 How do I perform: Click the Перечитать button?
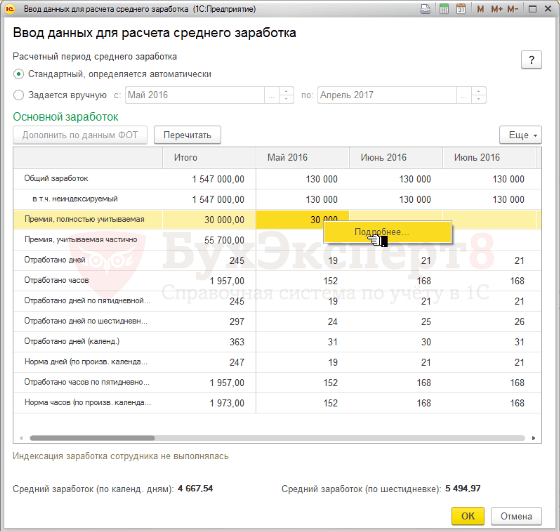[x=188, y=135]
